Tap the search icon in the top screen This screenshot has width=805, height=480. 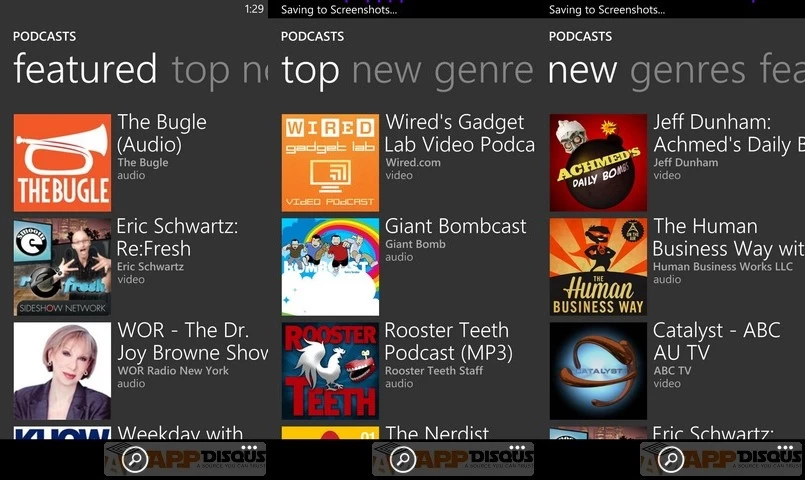(x=403, y=459)
